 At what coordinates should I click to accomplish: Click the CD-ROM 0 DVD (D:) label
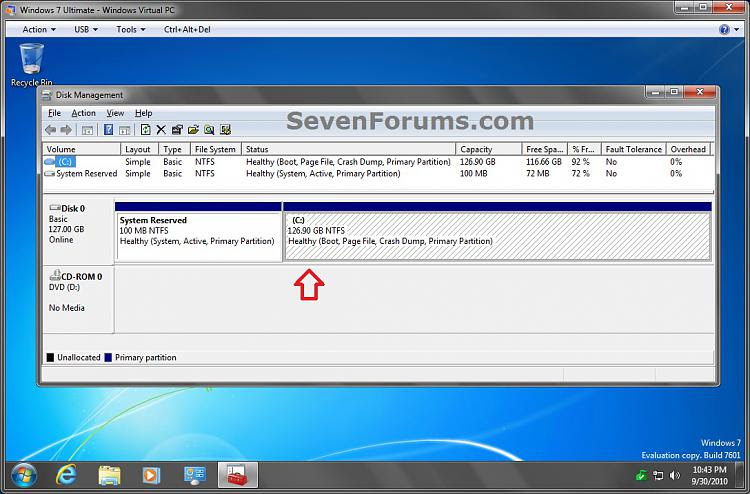78,299
